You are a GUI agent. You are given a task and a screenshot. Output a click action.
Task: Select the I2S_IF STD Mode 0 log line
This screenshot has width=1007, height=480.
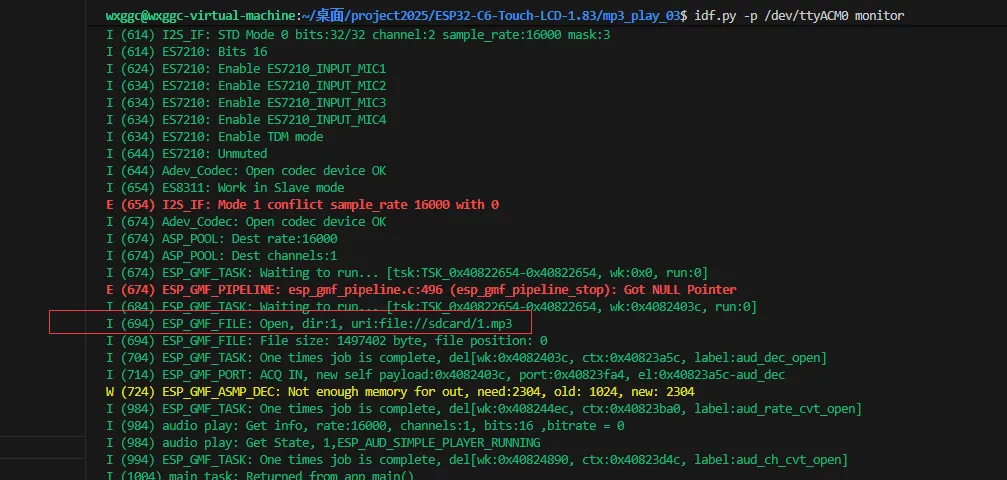coord(358,34)
